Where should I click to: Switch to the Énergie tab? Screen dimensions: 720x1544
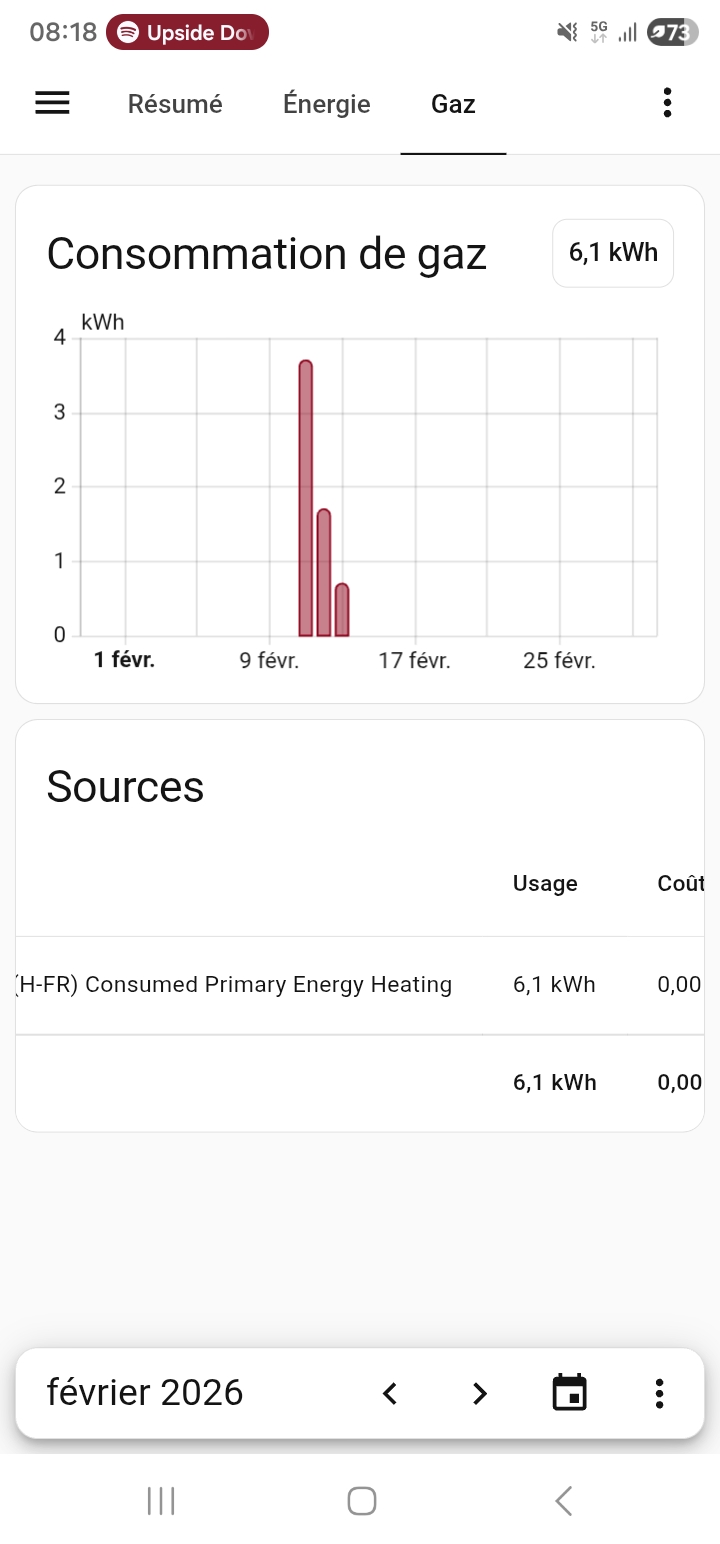[327, 104]
